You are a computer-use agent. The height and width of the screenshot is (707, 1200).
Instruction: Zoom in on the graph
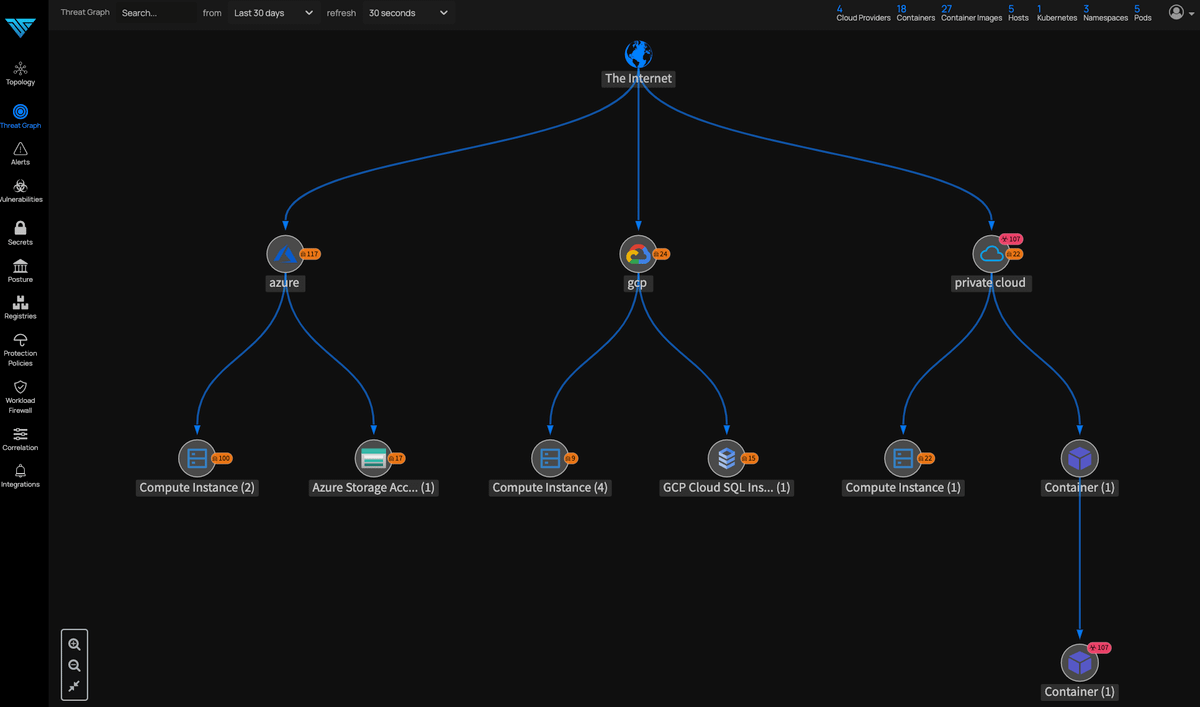[x=74, y=645]
